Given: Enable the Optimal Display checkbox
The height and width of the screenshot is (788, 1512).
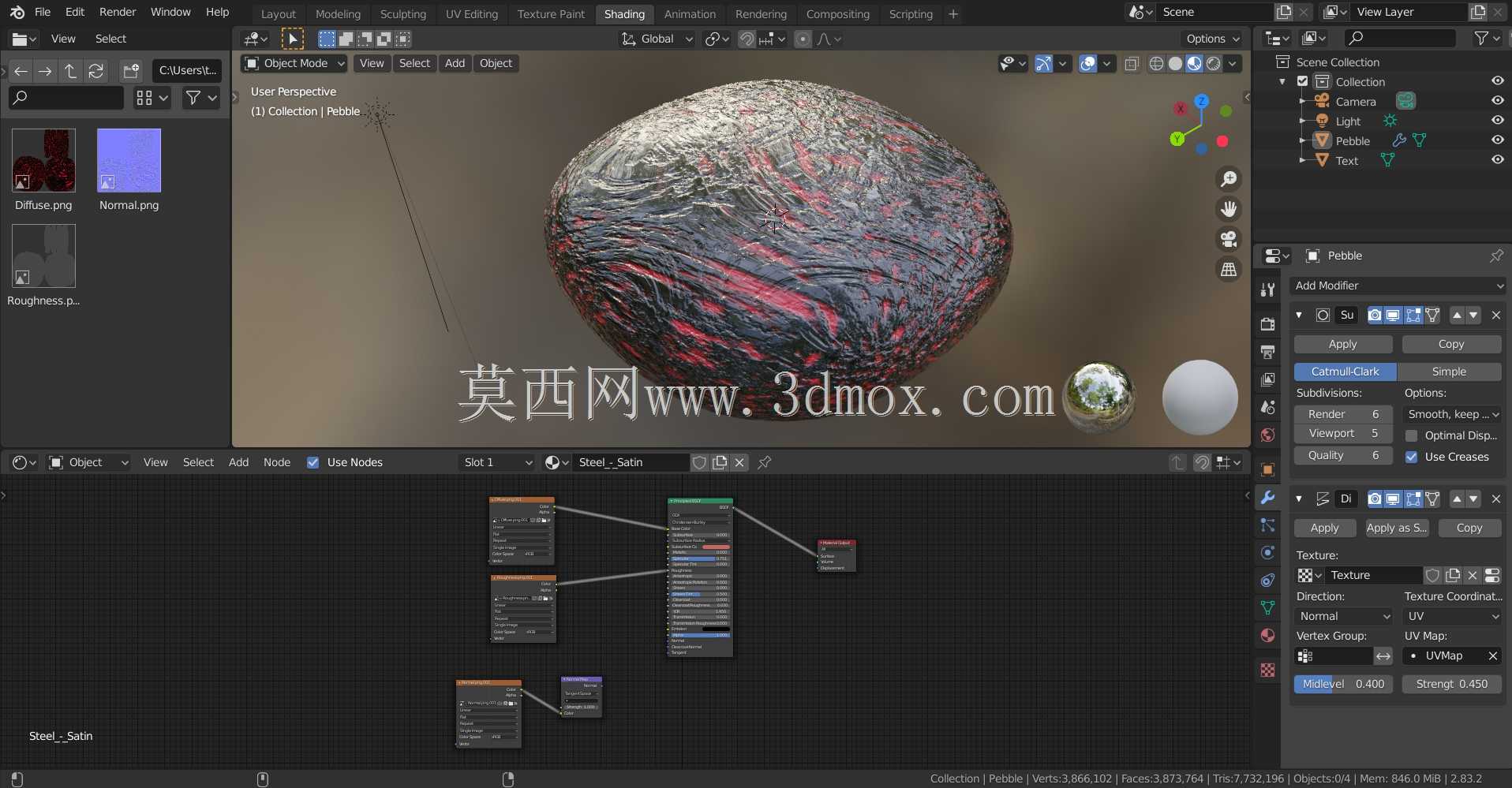Looking at the screenshot, I should 1411,435.
